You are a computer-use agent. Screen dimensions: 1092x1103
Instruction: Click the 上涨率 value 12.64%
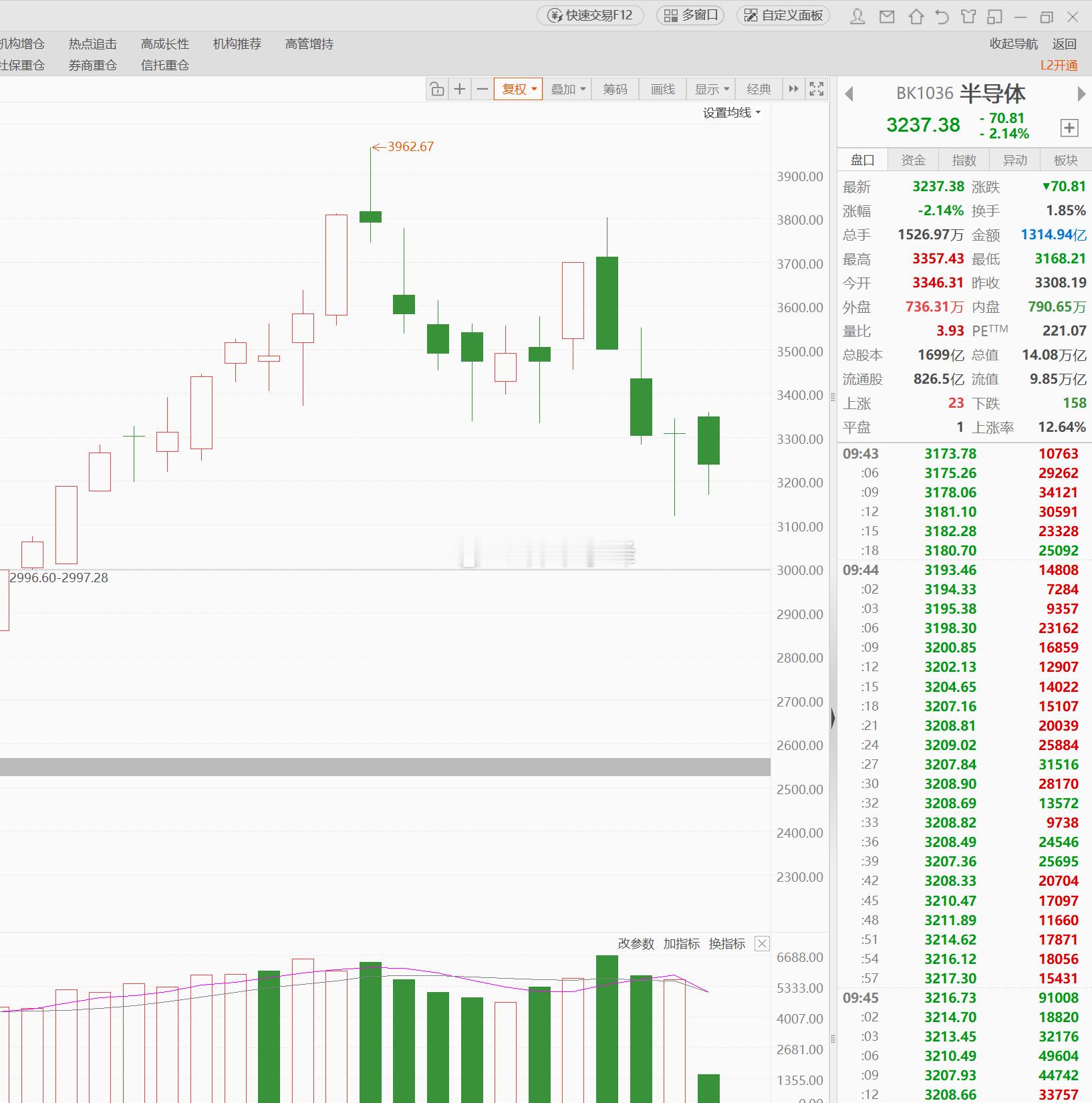[x=1062, y=427]
